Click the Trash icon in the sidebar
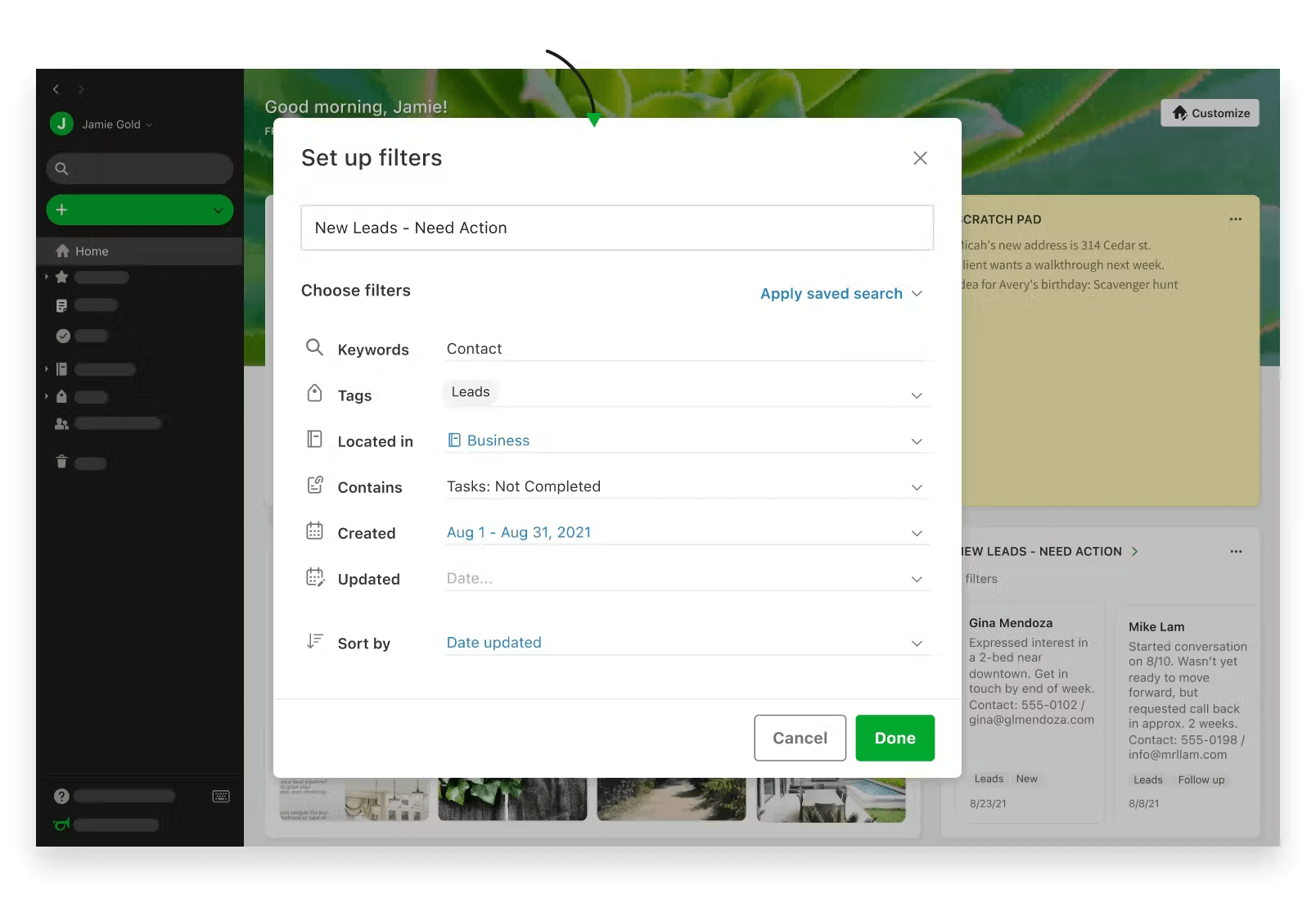Viewport: 1316px width, 917px height. click(62, 463)
